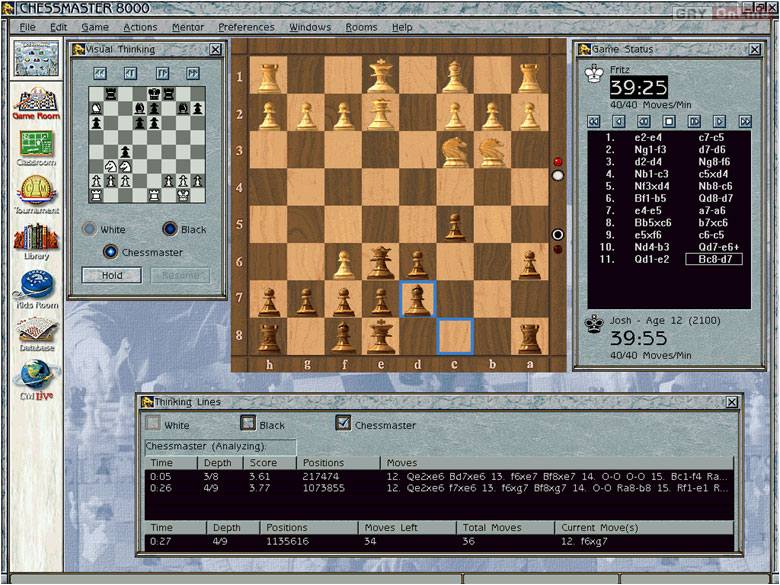Open the Game Room from the sidebar
Screen dimensions: 780x585
pos(36,103)
